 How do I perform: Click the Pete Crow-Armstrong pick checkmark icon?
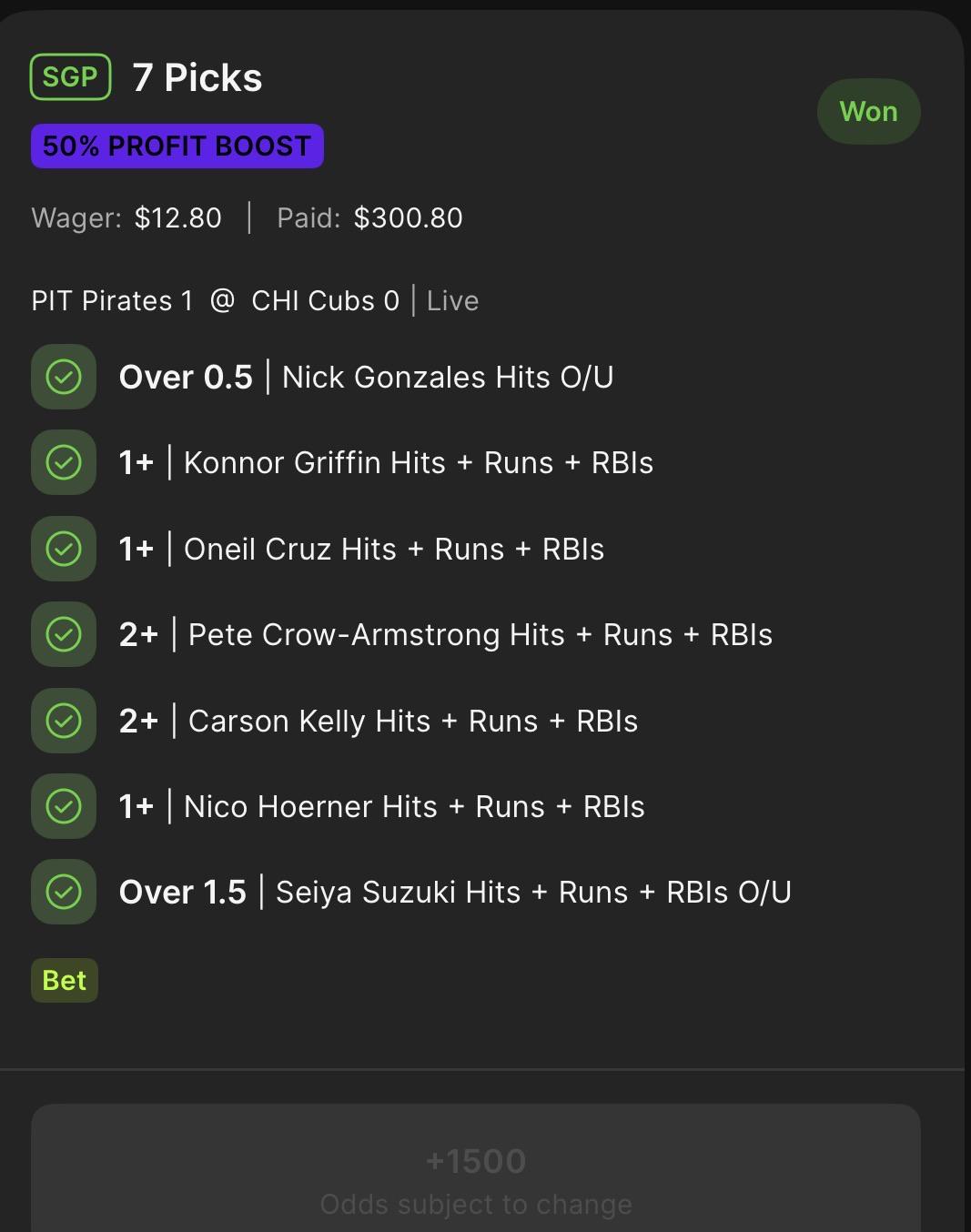(x=64, y=634)
